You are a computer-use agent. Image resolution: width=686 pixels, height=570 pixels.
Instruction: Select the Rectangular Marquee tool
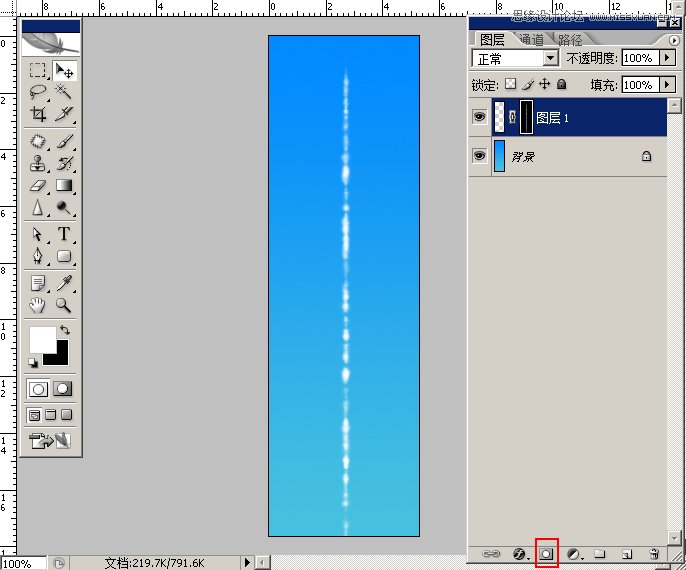(x=38, y=70)
